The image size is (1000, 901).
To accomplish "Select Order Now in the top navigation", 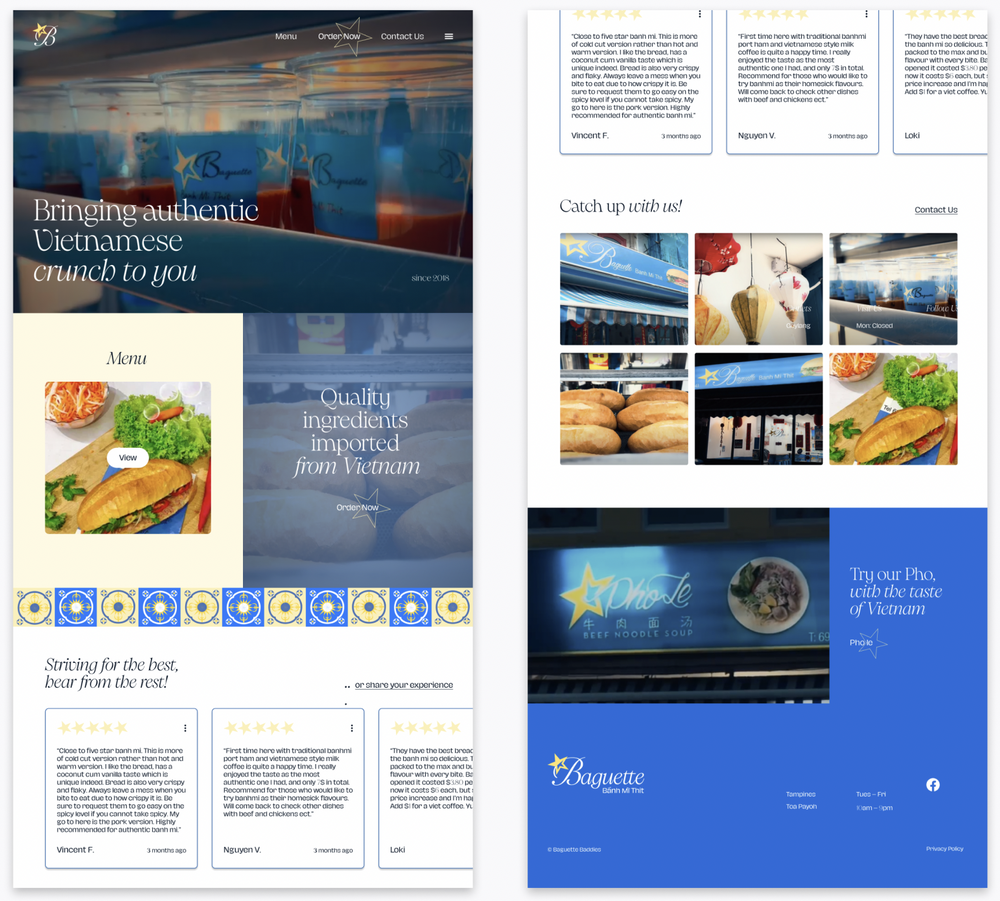I will 339,36.
